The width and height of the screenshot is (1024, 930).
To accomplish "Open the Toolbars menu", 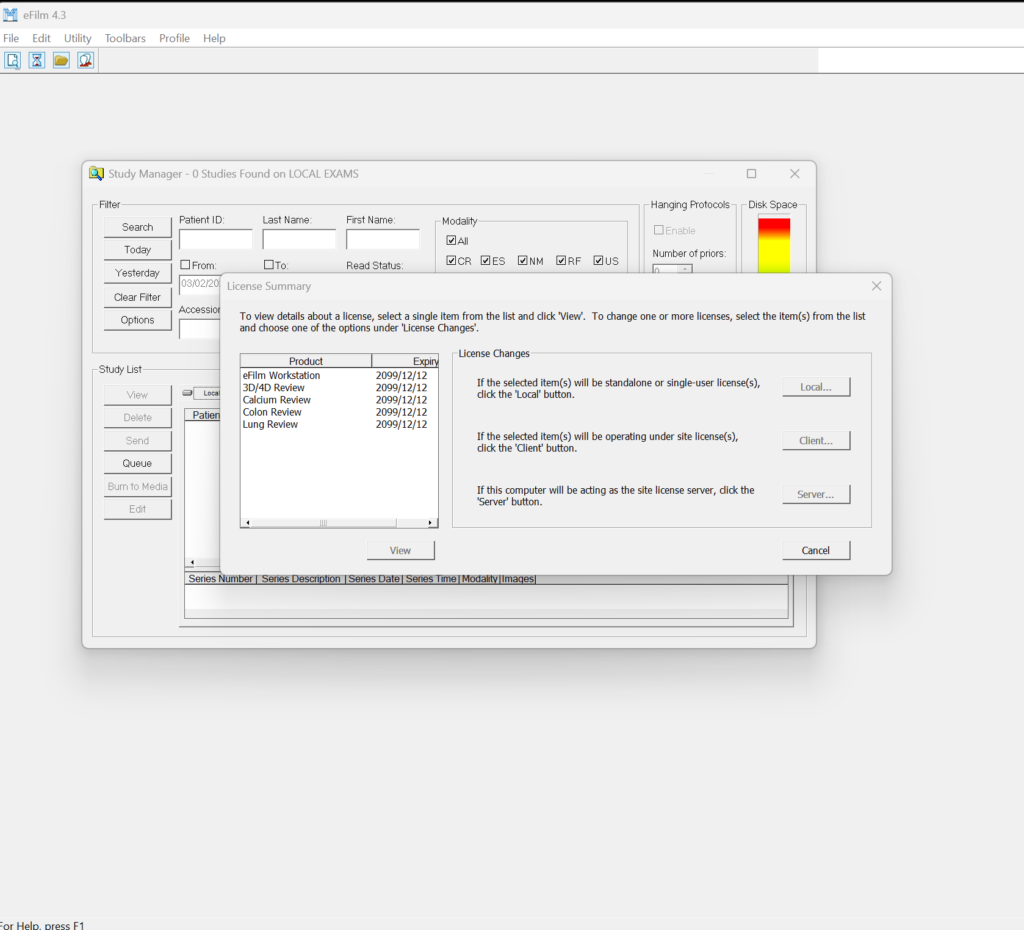I will coord(125,38).
